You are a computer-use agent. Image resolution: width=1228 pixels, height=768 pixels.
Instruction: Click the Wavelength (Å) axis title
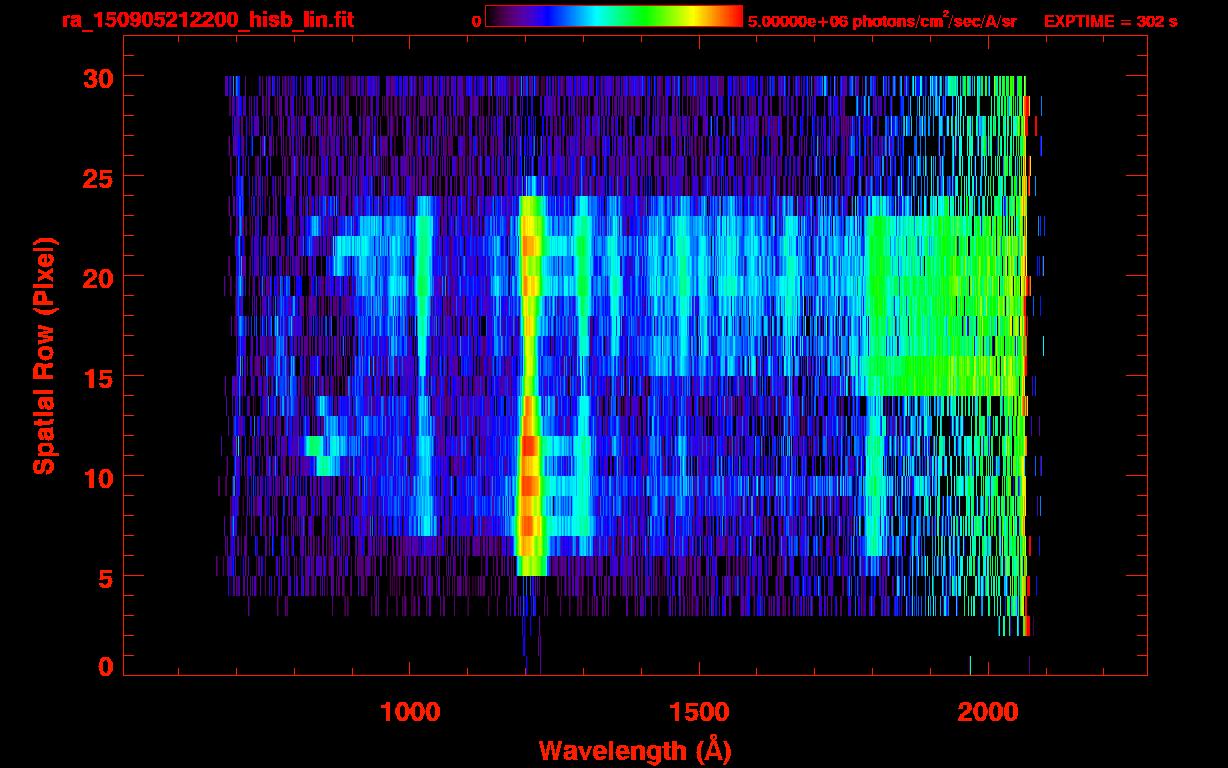(x=635, y=750)
